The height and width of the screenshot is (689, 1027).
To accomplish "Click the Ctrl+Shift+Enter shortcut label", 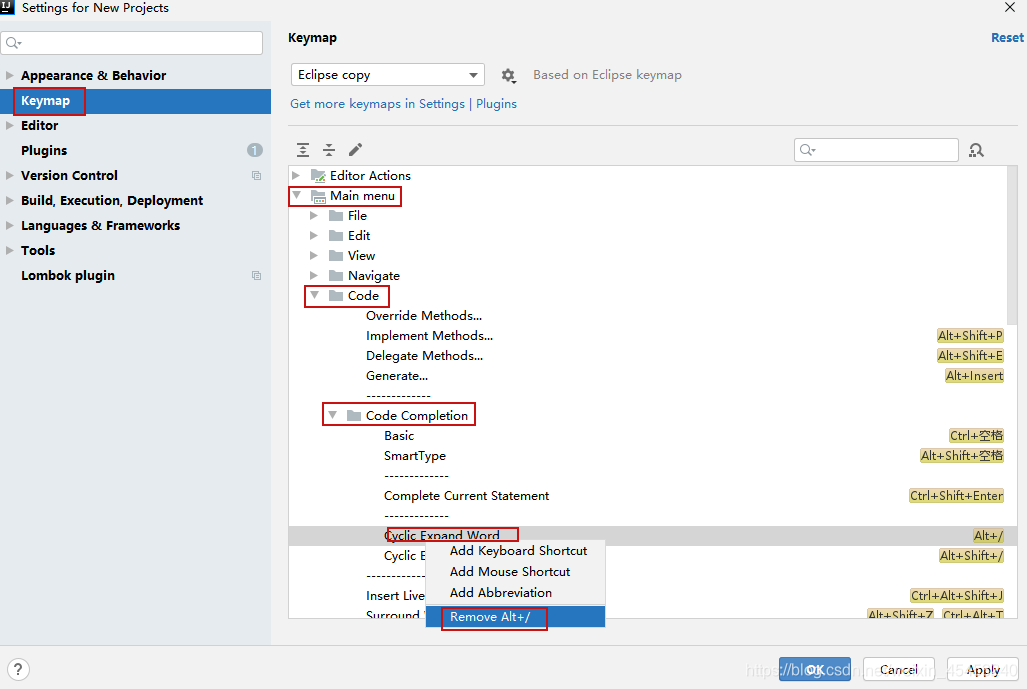I will (956, 496).
